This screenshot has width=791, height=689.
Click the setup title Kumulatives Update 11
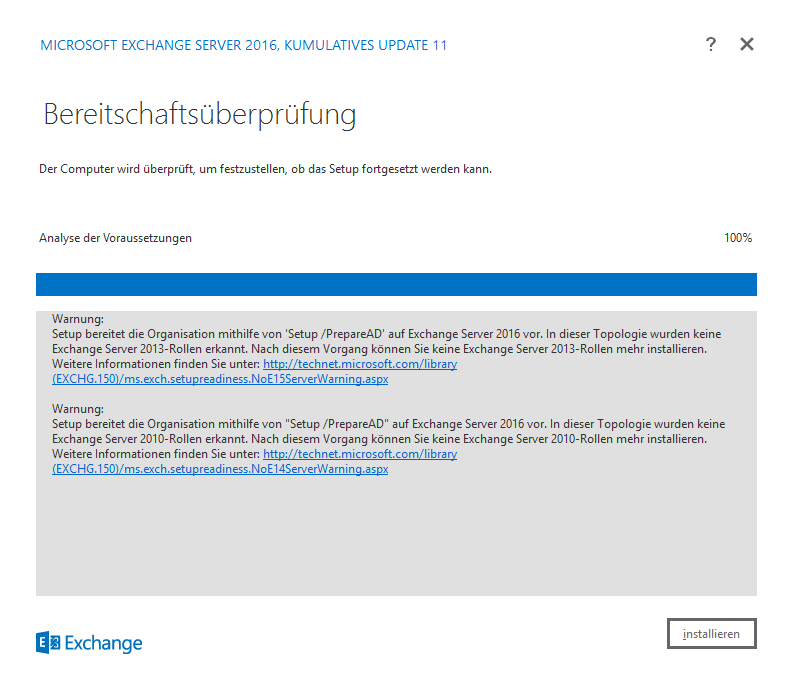[x=244, y=45]
